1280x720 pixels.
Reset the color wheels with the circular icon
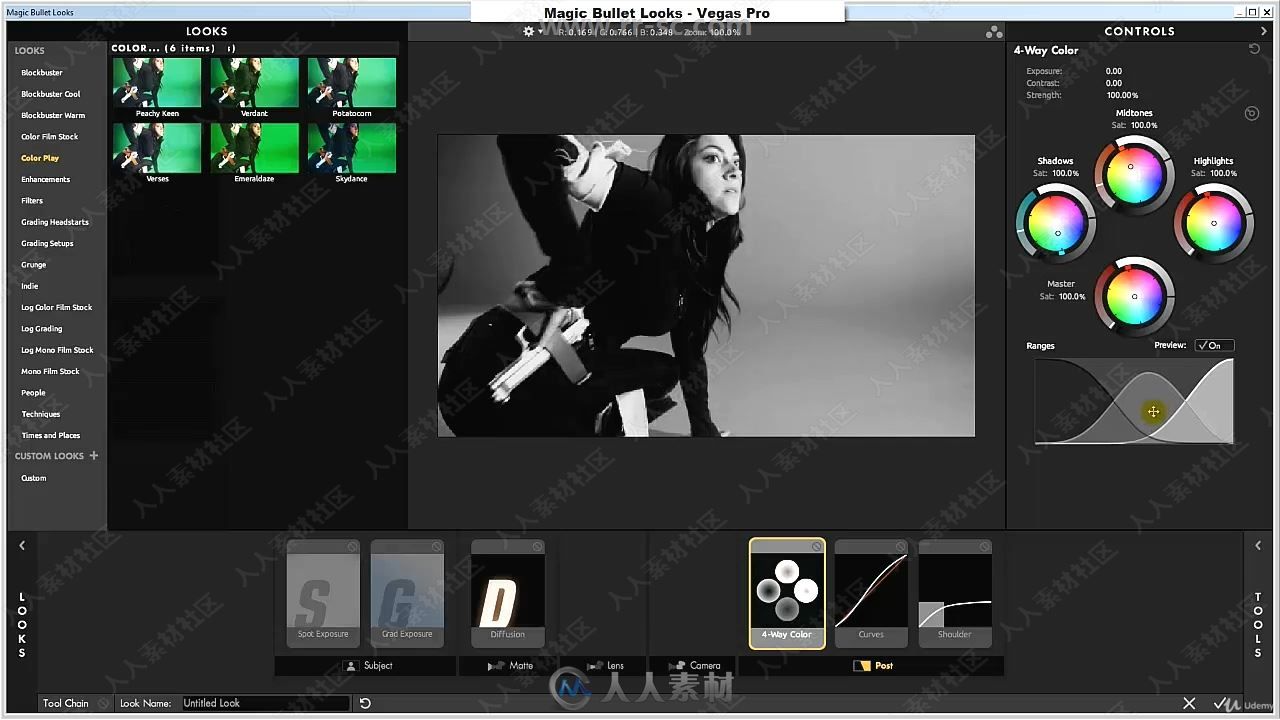click(x=1252, y=113)
